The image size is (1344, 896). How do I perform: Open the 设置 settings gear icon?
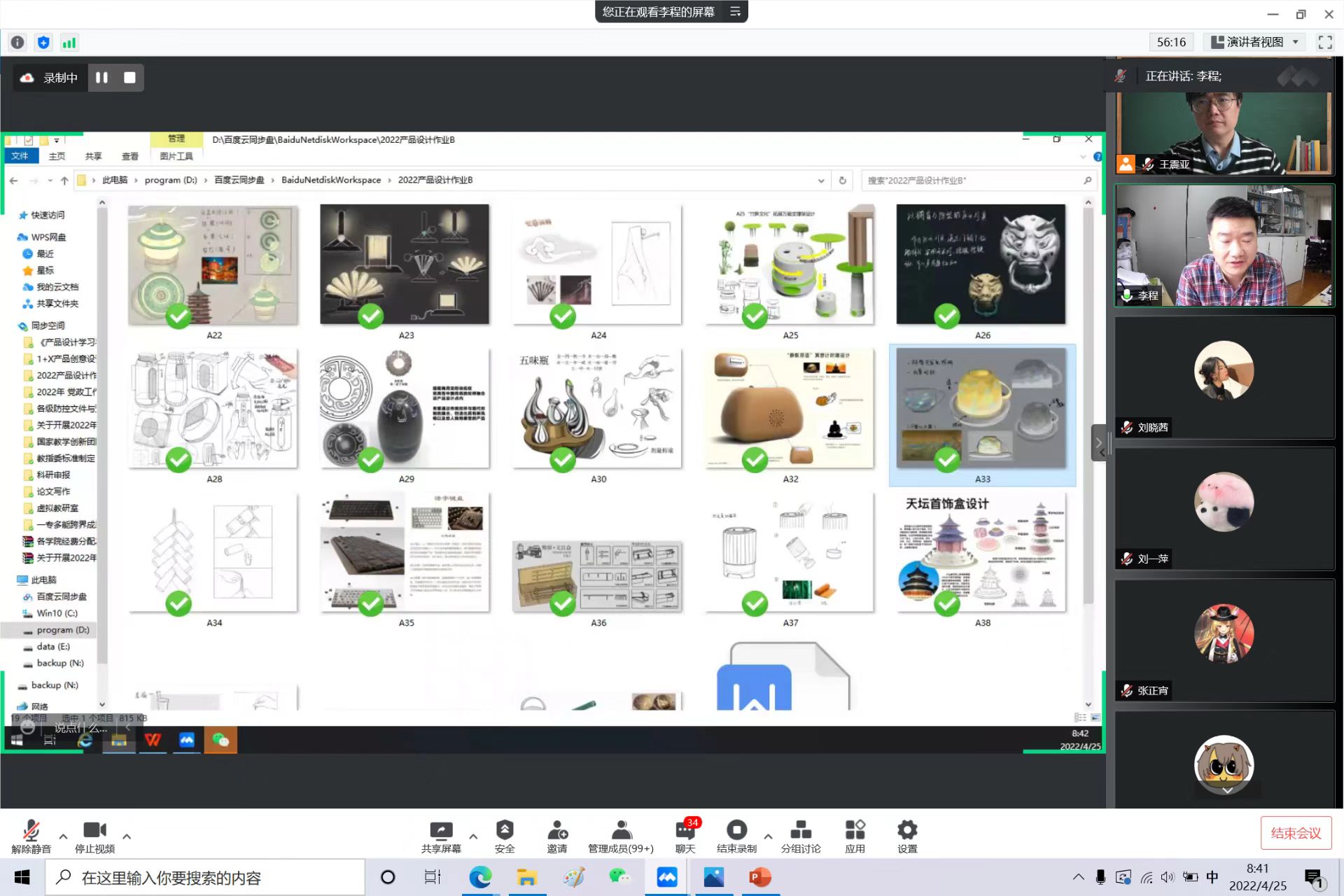907,831
